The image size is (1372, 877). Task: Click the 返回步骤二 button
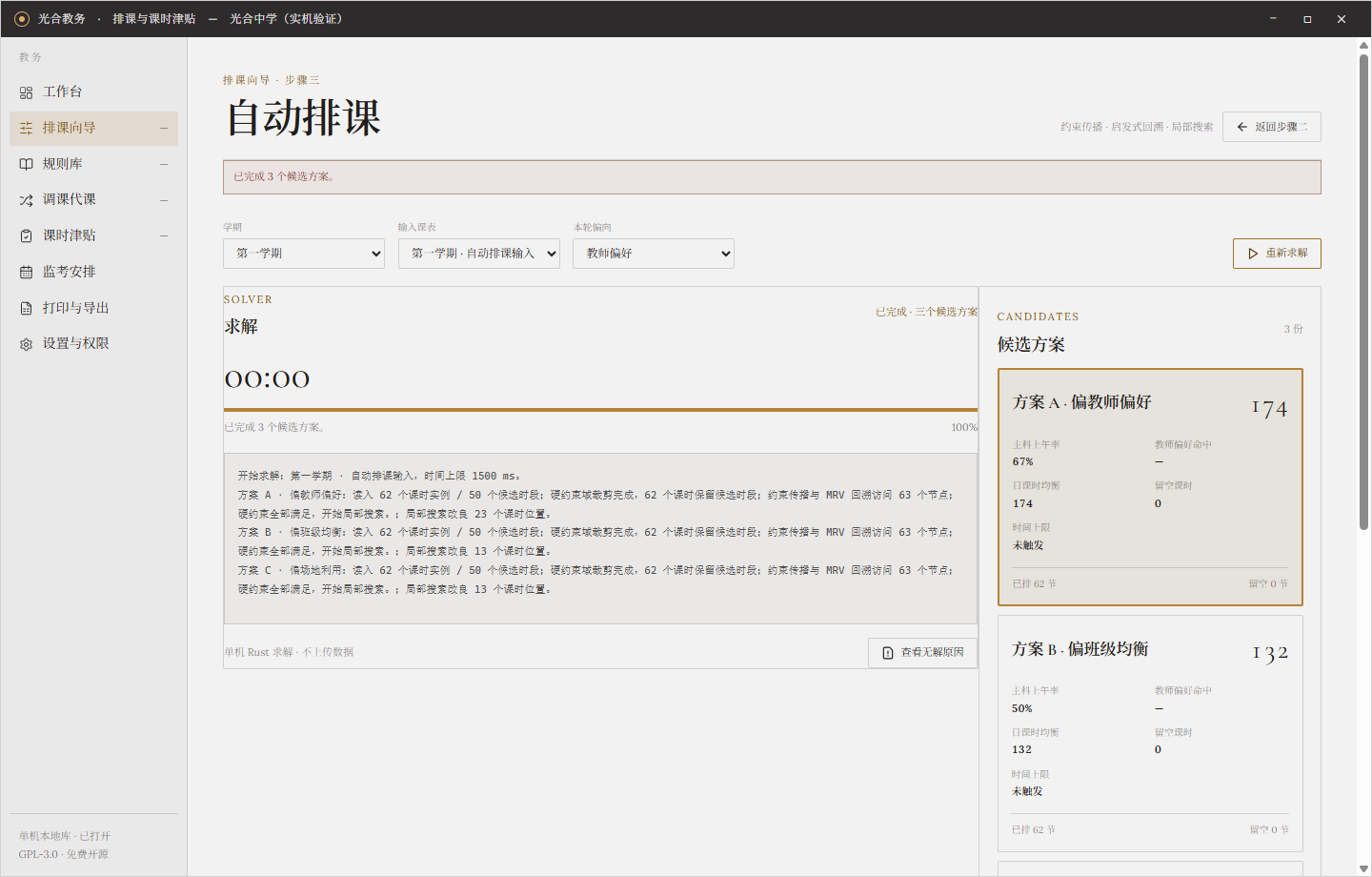(x=1272, y=127)
